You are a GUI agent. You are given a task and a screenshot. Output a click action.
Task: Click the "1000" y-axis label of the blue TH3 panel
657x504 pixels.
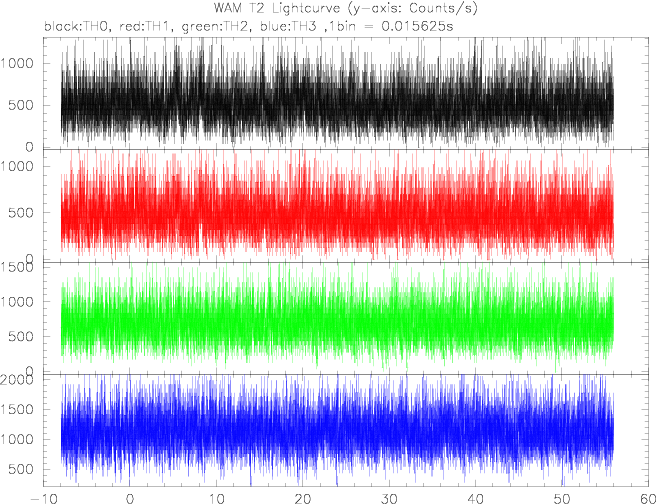tap(18, 439)
